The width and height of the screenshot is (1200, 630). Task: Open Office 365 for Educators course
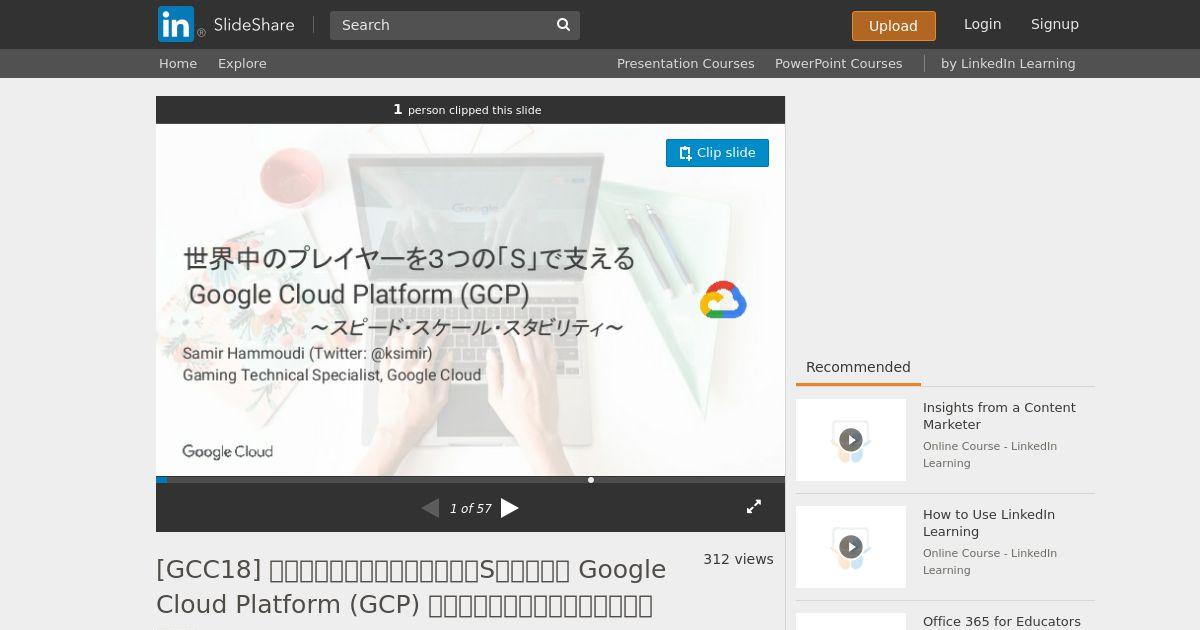[1002, 622]
